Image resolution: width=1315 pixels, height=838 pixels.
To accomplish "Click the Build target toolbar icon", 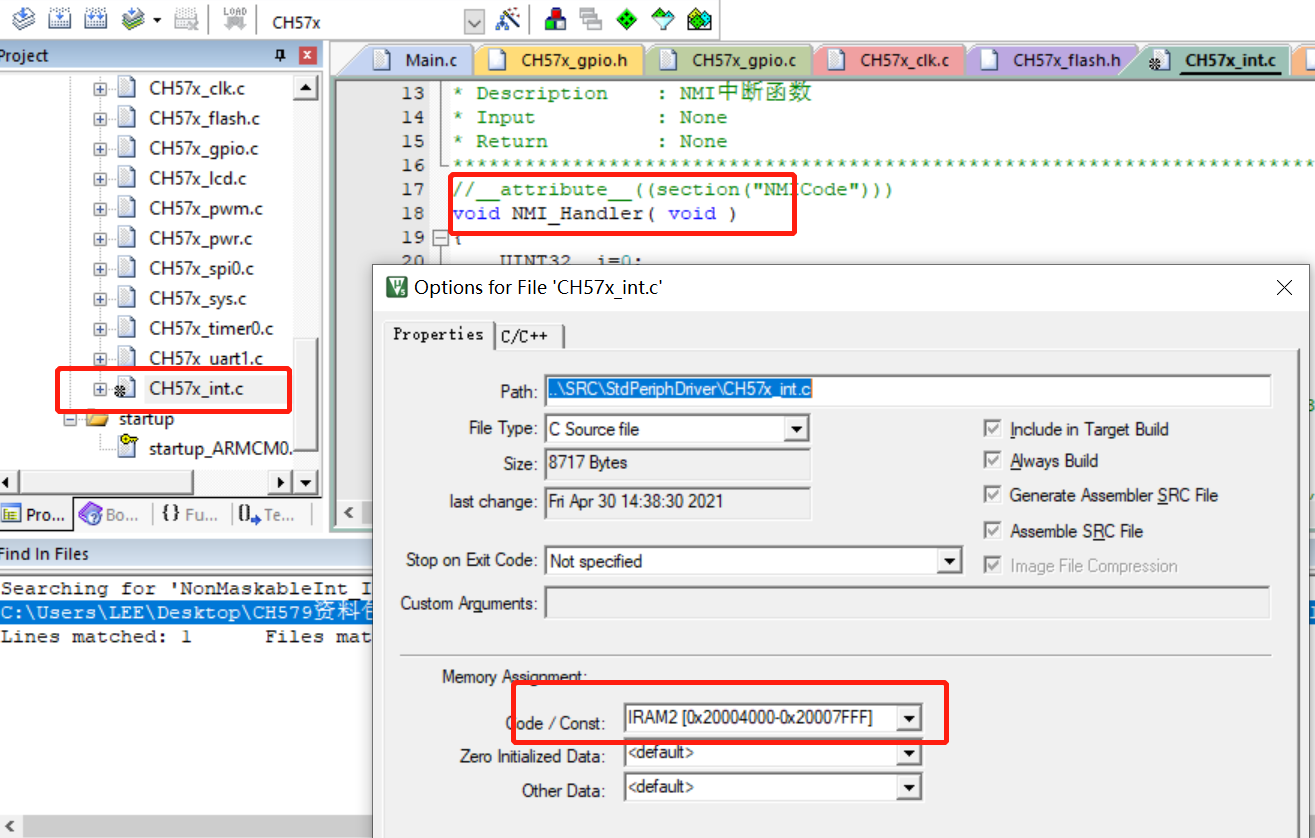I will pyautogui.click(x=60, y=19).
